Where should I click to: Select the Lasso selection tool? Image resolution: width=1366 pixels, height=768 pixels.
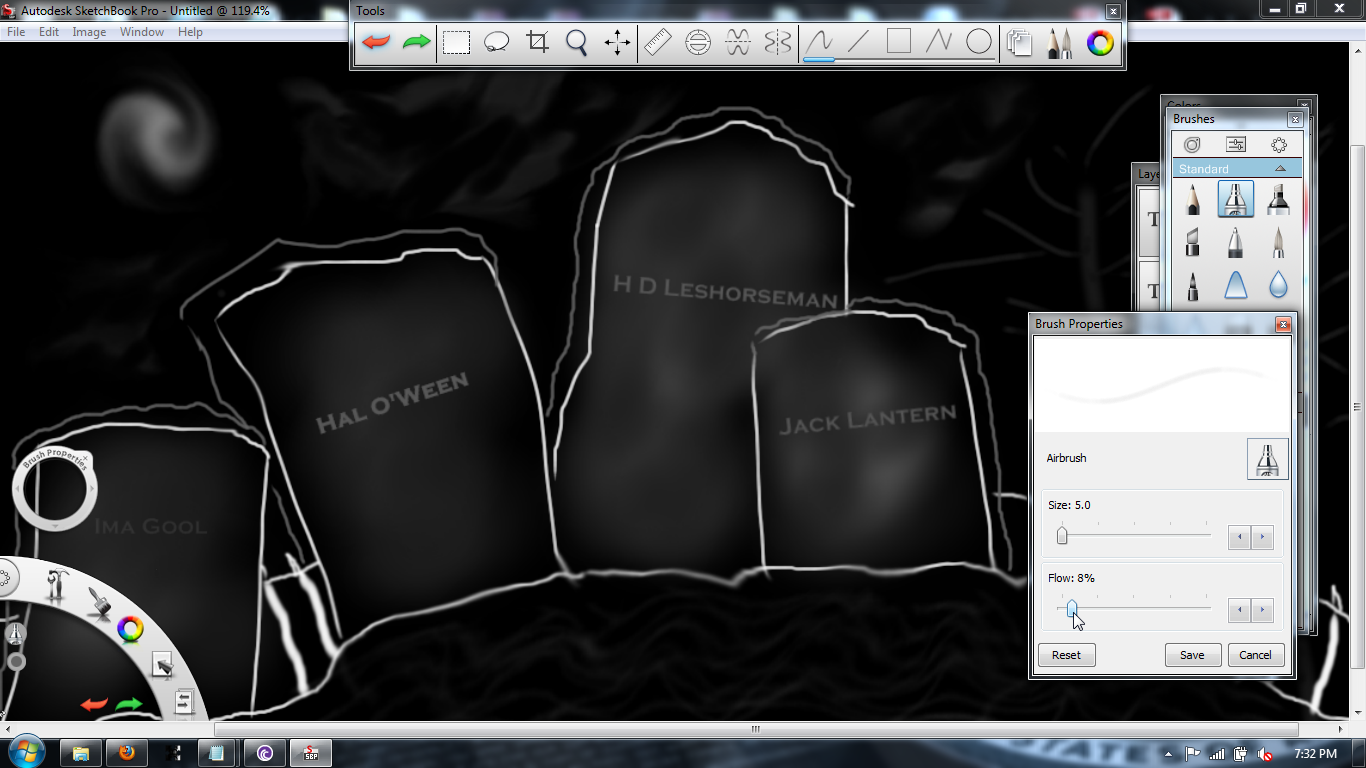point(497,42)
